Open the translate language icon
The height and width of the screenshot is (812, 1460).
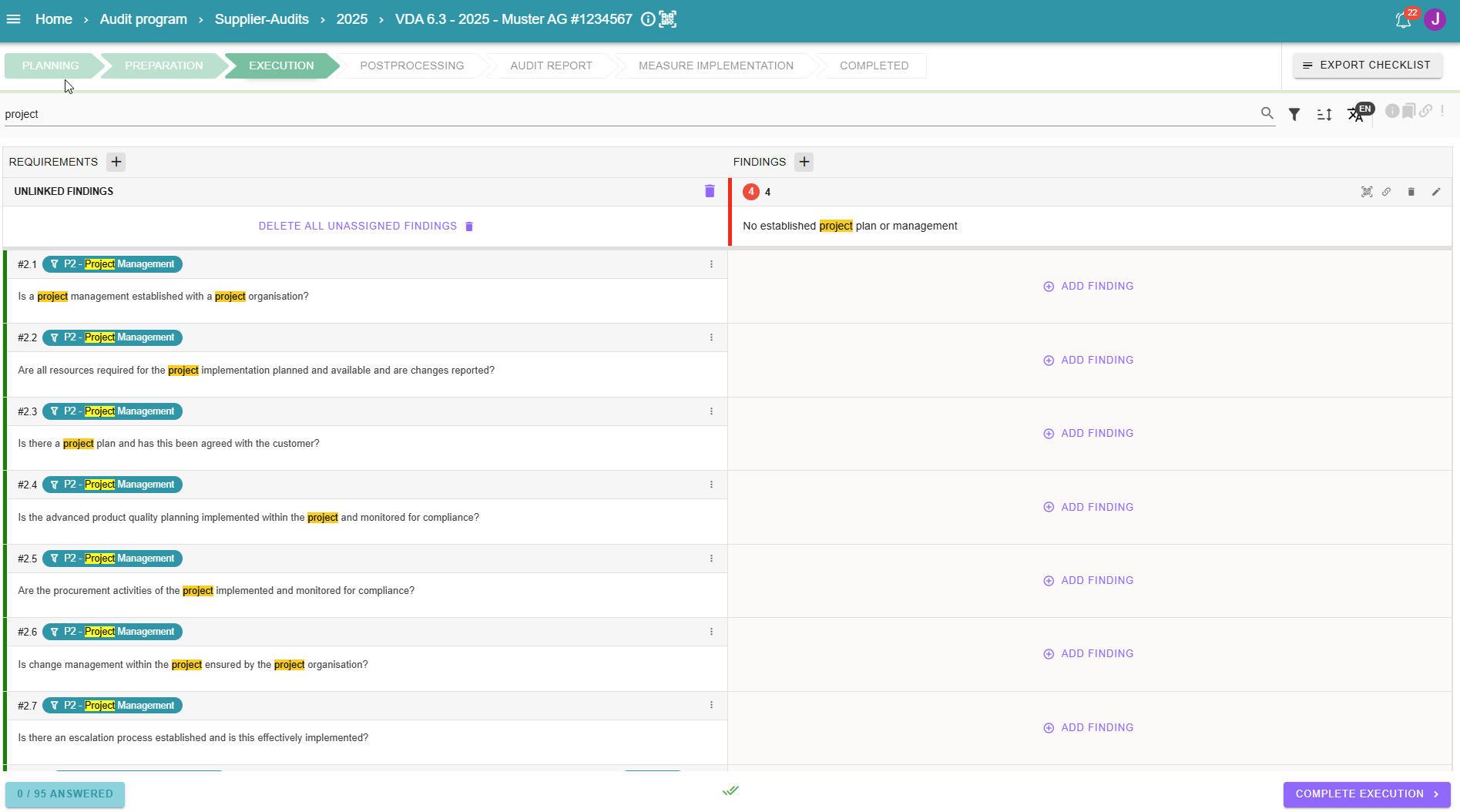[x=1355, y=114]
